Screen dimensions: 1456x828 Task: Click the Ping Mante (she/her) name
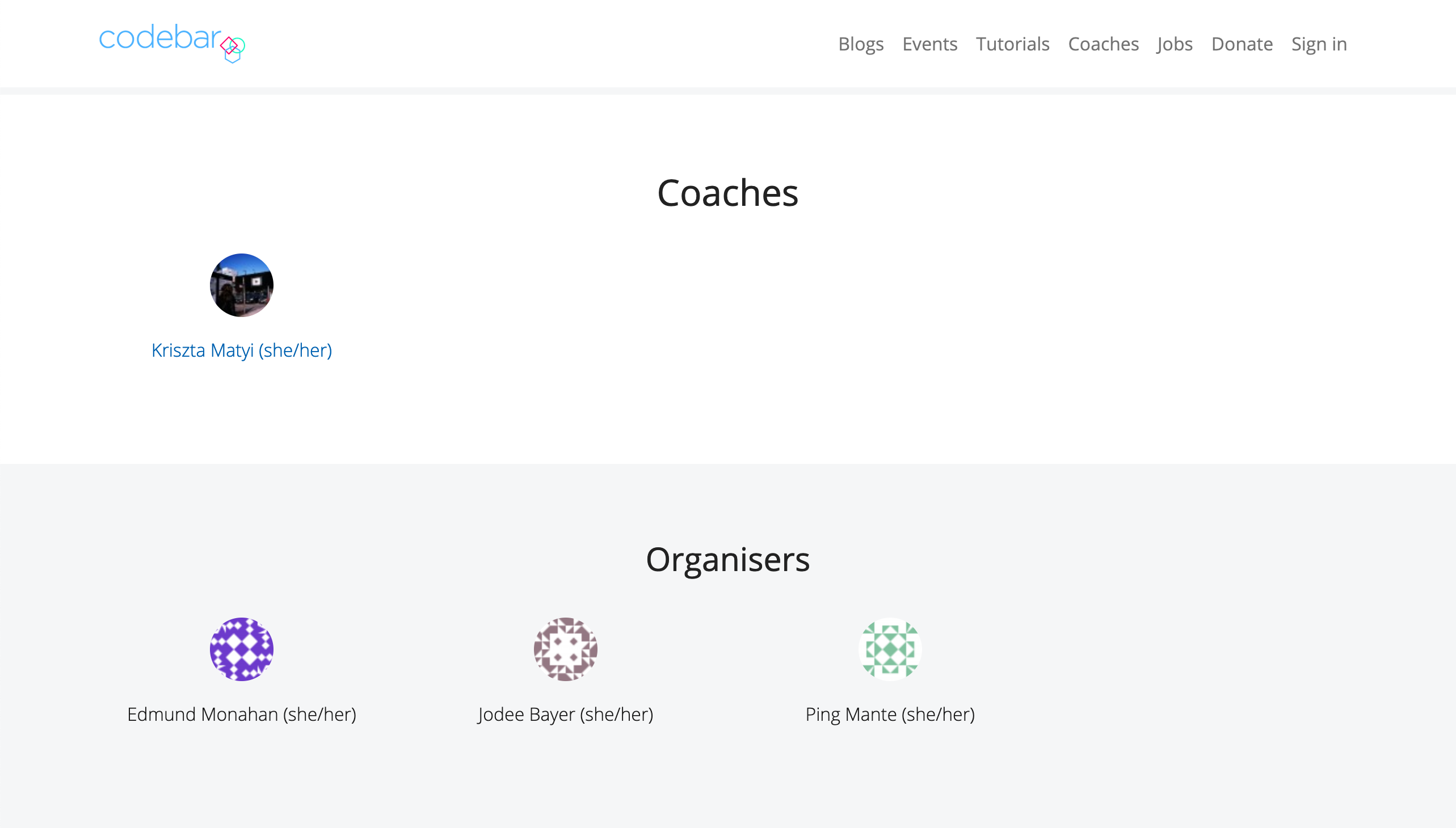889,714
